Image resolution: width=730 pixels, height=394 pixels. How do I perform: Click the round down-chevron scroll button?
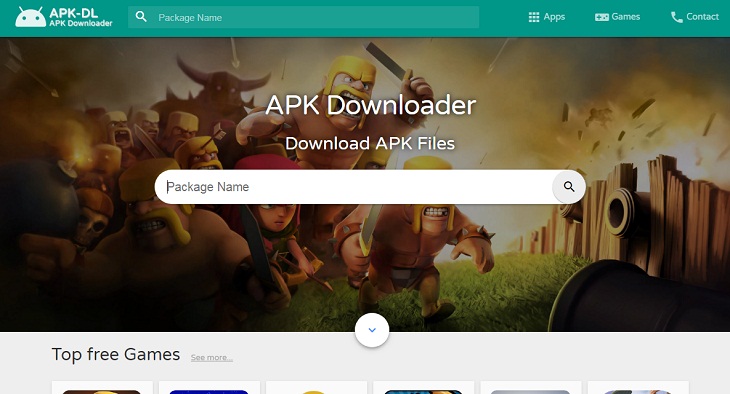point(372,330)
